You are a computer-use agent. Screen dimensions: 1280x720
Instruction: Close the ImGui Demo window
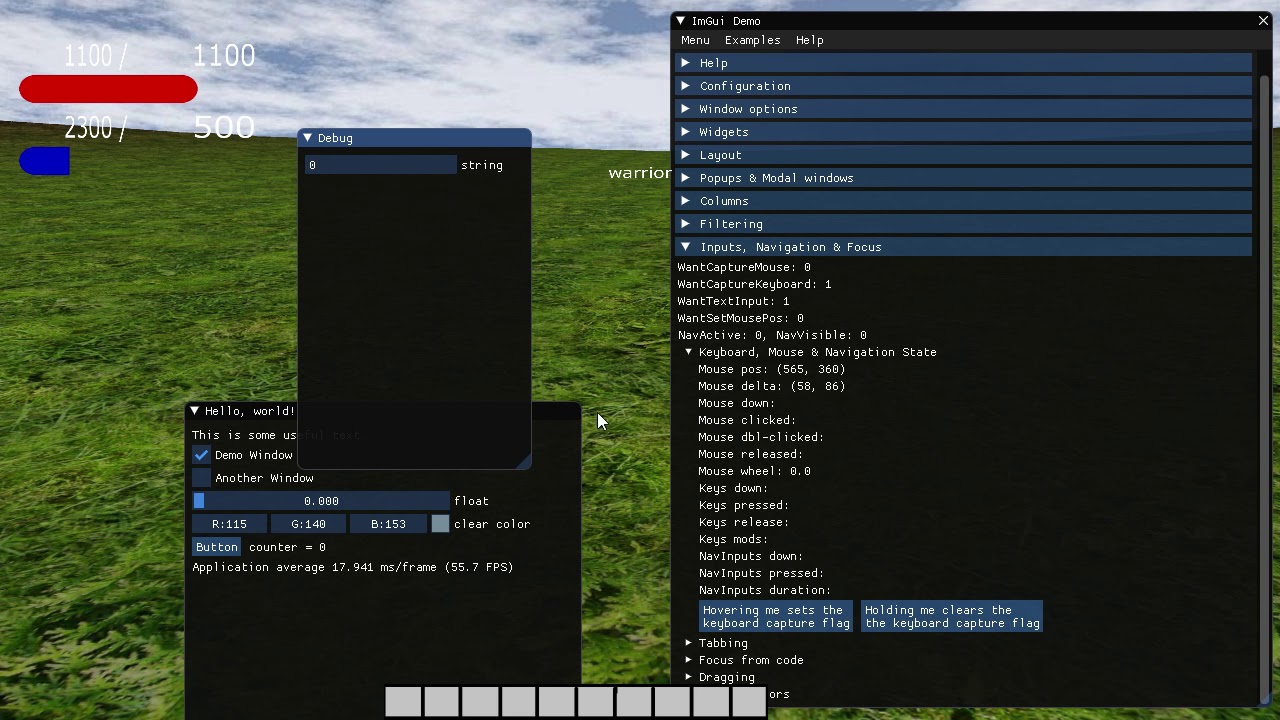point(1263,20)
